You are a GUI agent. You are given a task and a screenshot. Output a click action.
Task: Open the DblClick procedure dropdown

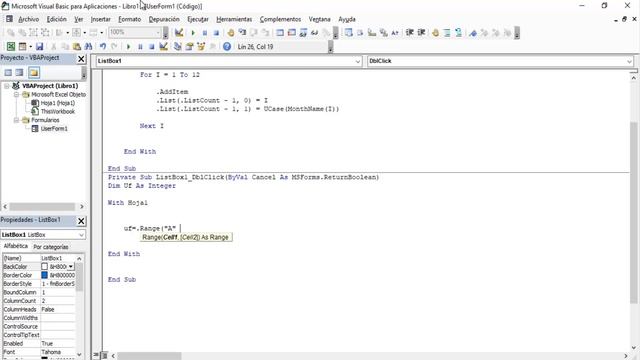click(629, 61)
